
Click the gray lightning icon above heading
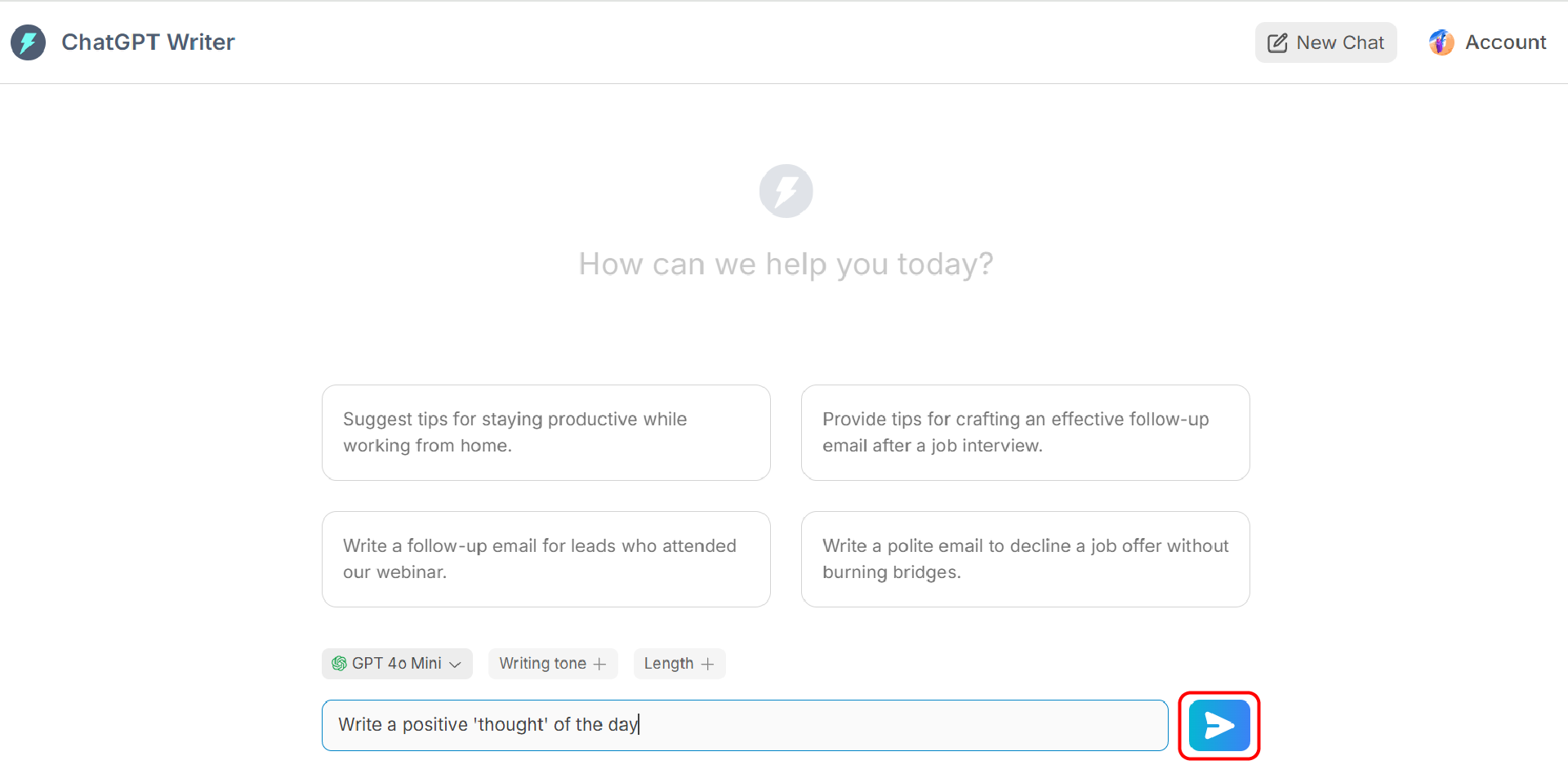pyautogui.click(x=786, y=191)
